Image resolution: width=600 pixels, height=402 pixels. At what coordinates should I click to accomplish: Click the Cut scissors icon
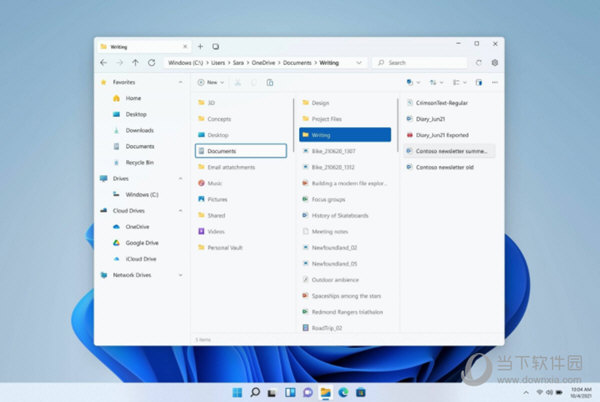click(x=238, y=83)
